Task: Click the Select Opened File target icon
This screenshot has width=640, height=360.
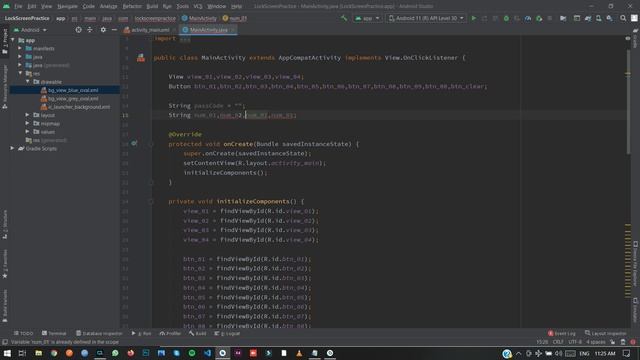Action: click(x=78, y=30)
